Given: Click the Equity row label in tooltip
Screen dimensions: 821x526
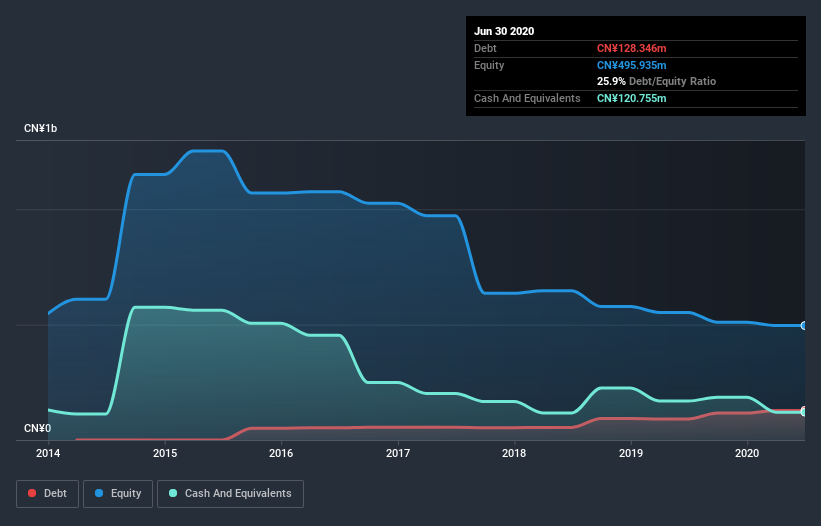Looking at the screenshot, I should 489,65.
